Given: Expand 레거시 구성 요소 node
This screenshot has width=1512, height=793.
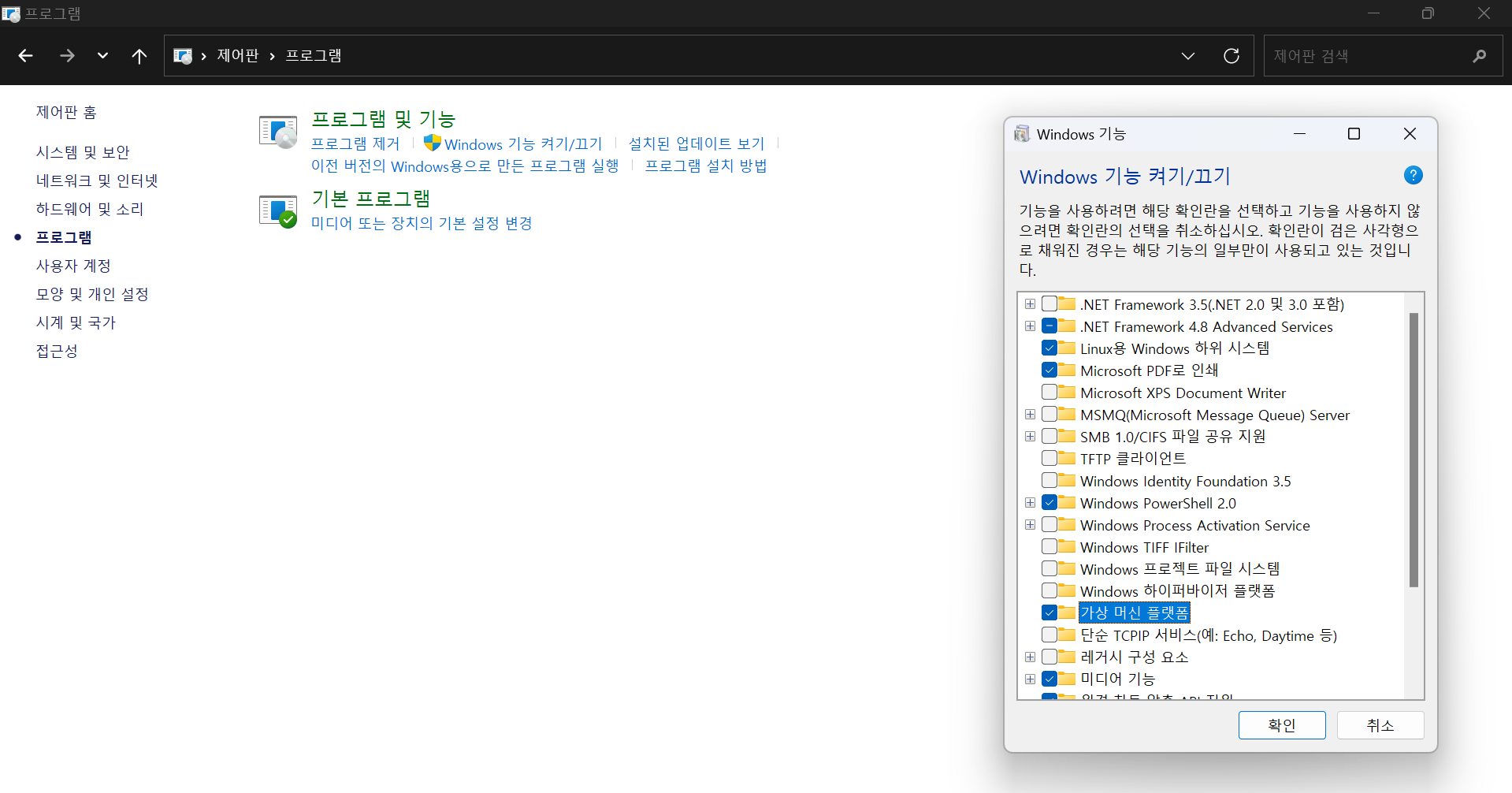Looking at the screenshot, I should click(x=1030, y=657).
